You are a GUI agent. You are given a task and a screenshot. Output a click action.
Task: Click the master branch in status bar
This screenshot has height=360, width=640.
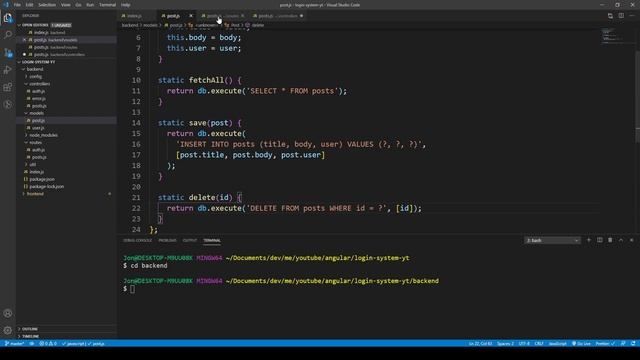point(14,344)
